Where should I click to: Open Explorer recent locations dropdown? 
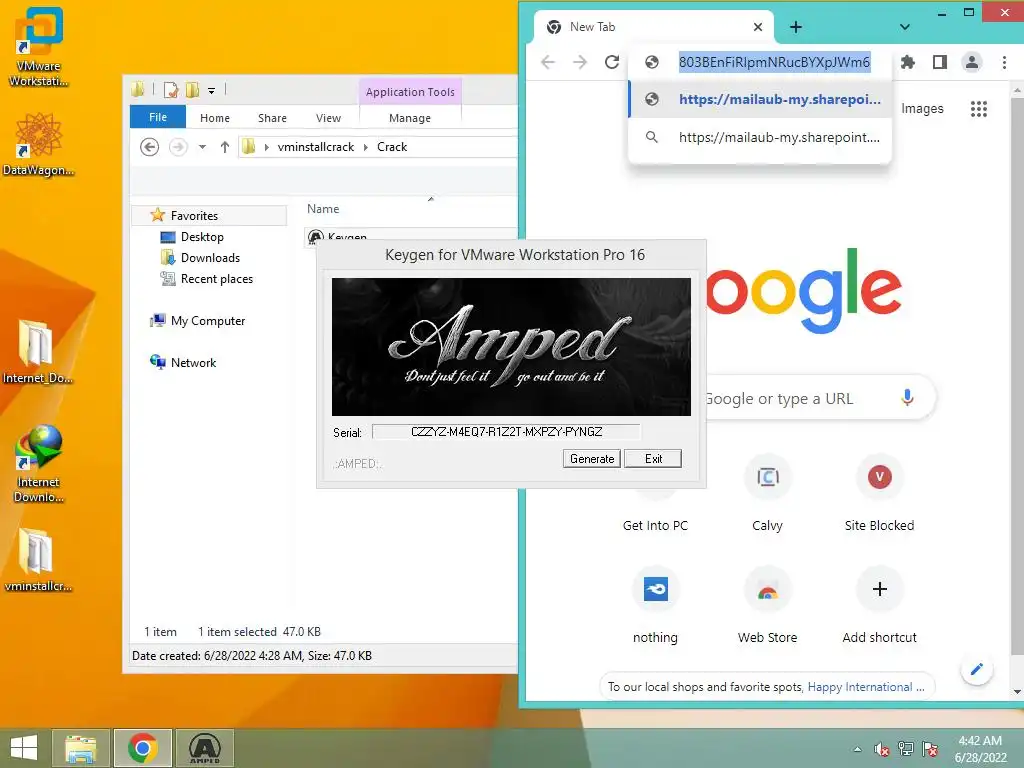[x=202, y=147]
